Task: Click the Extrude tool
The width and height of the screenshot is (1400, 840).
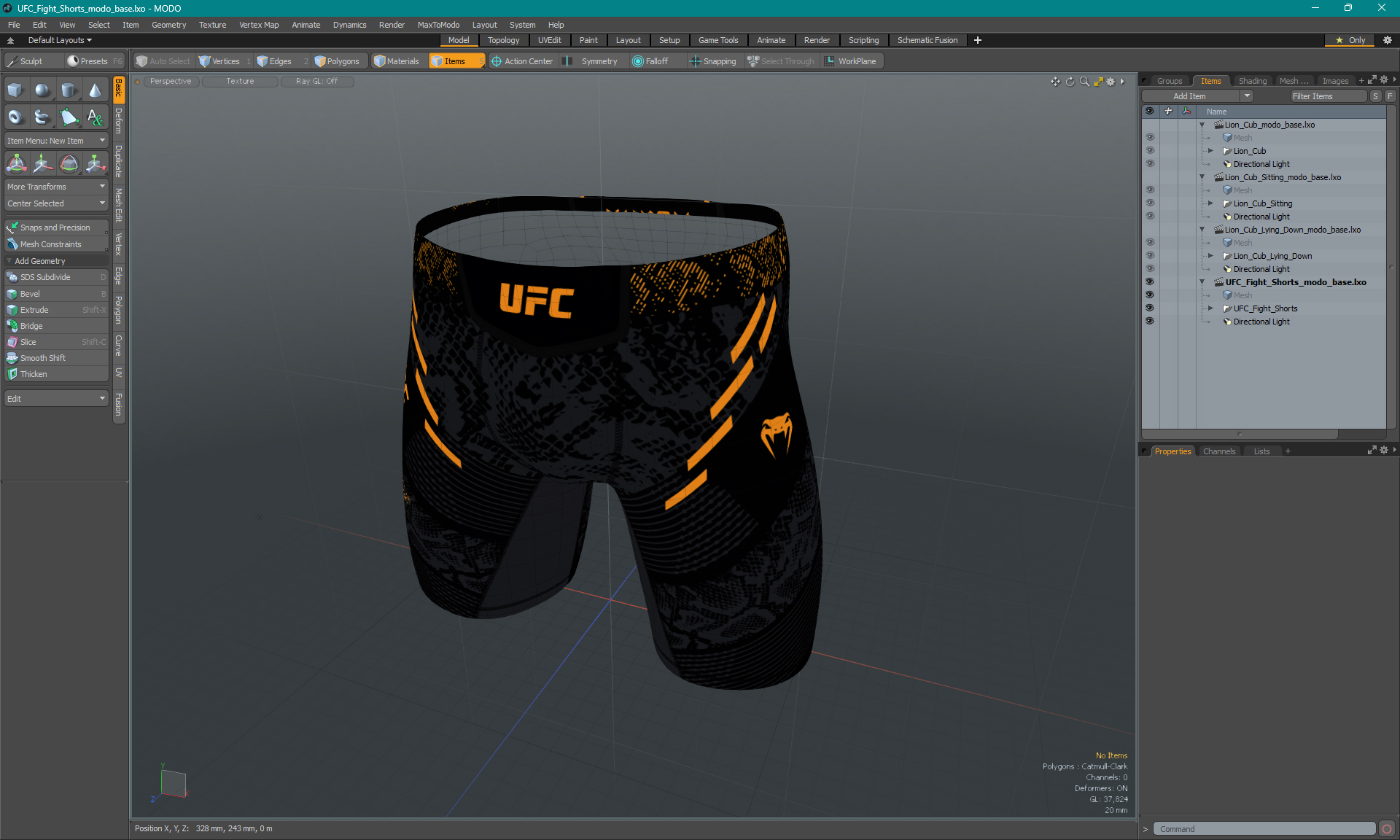Action: [56, 310]
